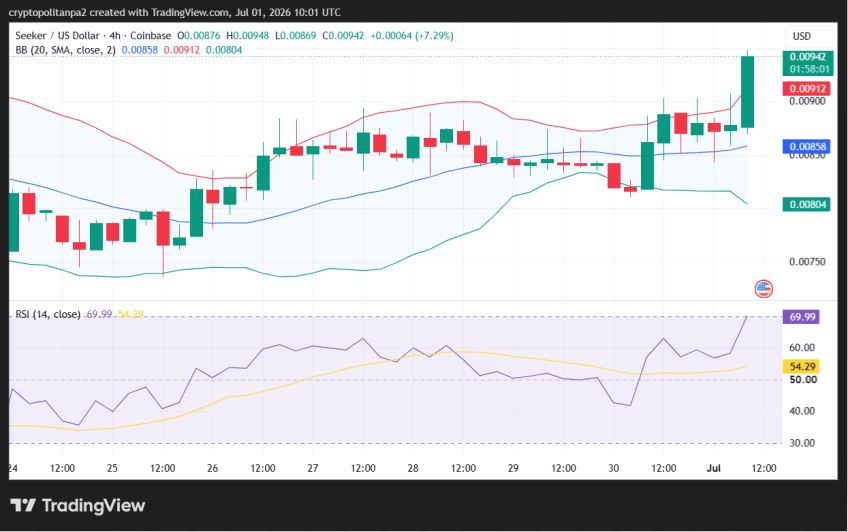Click the high value H0.00948
The height and width of the screenshot is (532, 848).
[x=247, y=36]
